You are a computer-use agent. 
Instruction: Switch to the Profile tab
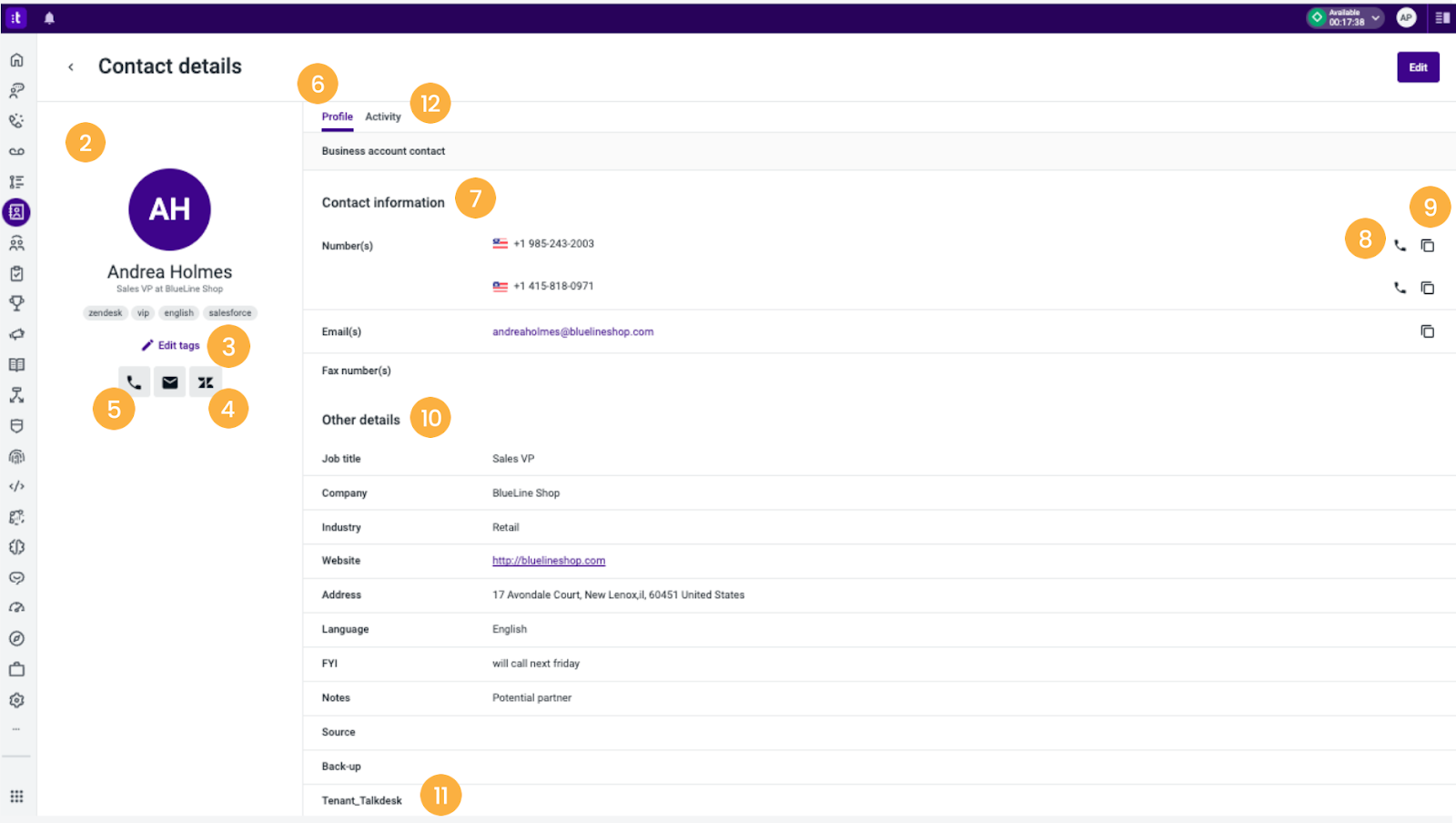tap(337, 117)
